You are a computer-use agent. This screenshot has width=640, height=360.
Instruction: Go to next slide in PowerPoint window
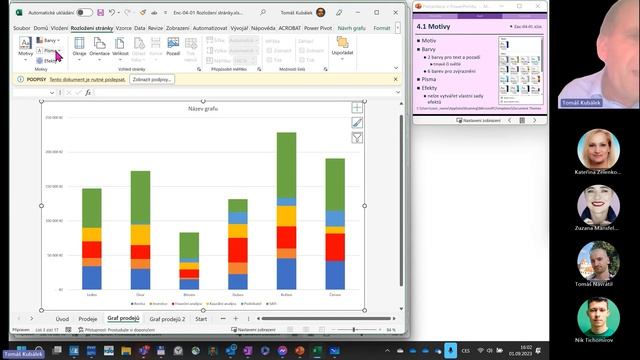click(535, 120)
